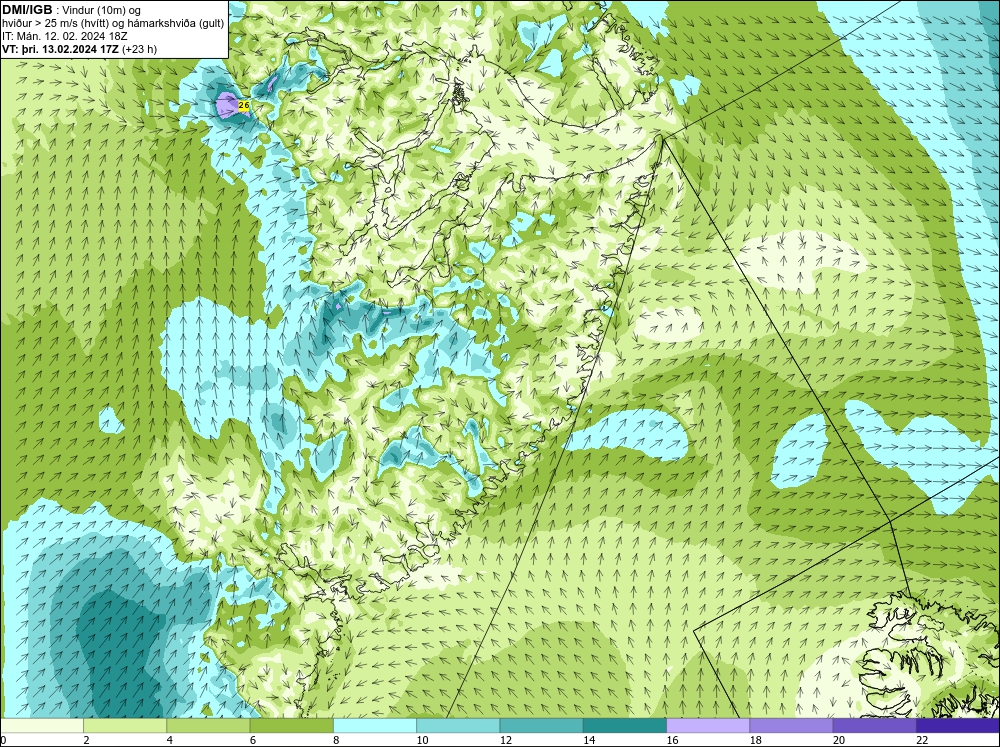Click the 'IT: Mán. 12. 02. 2024 18Z' line
The image size is (1000, 747).
(65, 36)
